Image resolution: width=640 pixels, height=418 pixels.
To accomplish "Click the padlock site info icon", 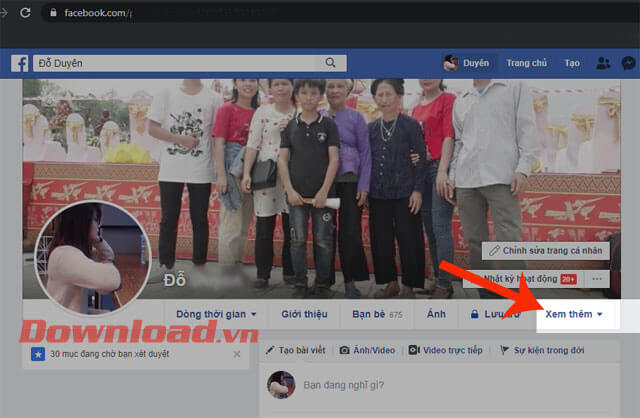I will click(x=53, y=13).
